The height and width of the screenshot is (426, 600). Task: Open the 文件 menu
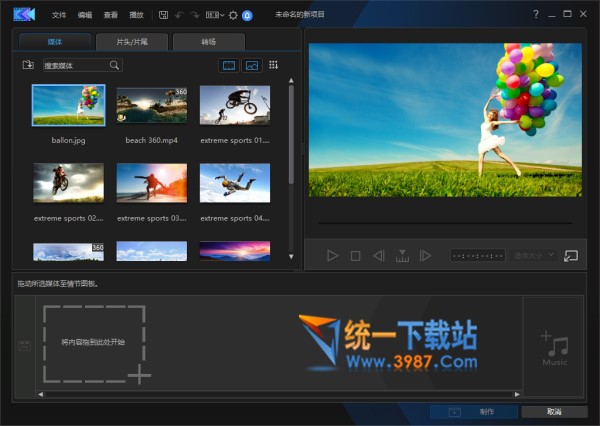click(x=59, y=15)
